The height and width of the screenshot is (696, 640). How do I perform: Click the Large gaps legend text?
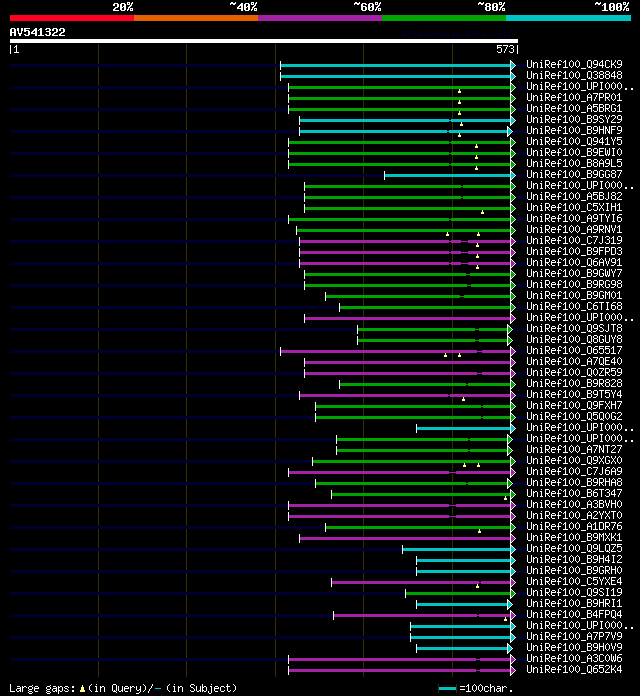pos(123,688)
